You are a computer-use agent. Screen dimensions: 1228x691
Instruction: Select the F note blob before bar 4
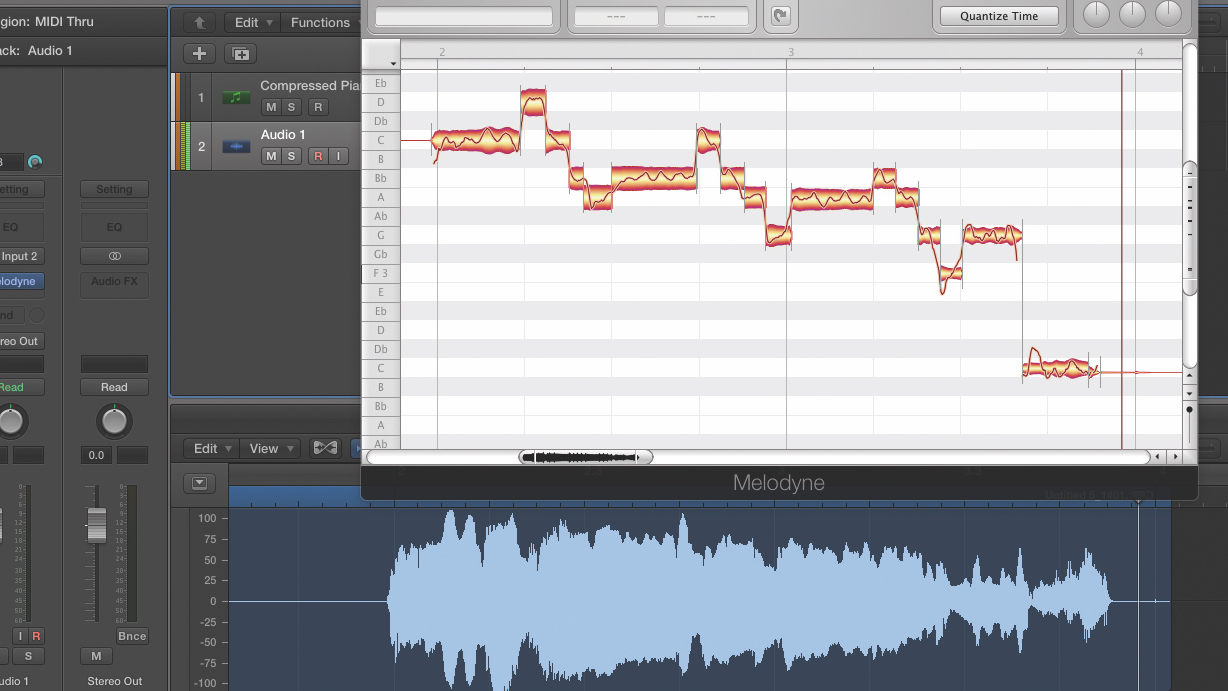coord(950,273)
